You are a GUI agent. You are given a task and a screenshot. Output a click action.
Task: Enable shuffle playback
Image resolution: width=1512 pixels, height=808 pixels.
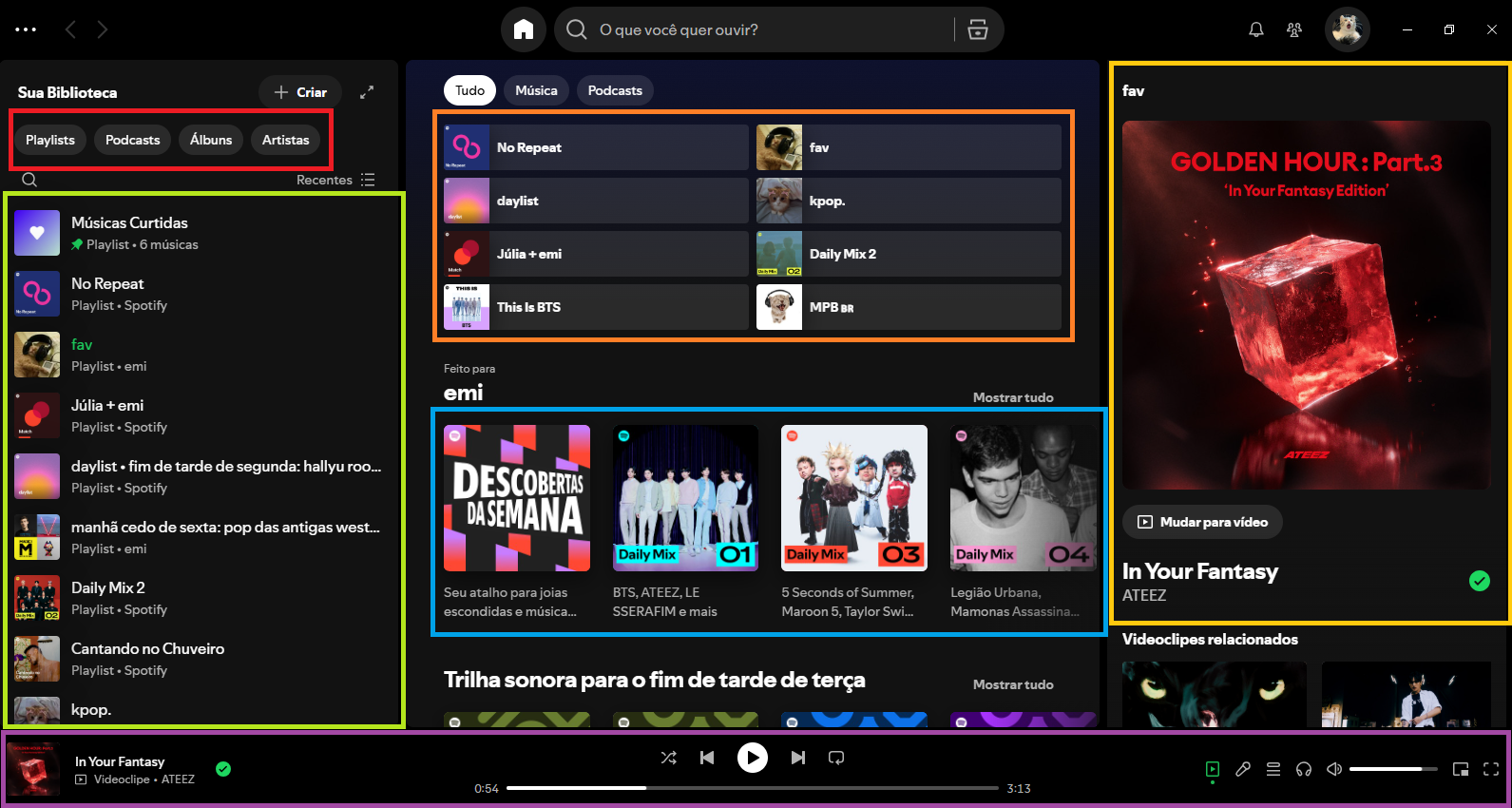[x=669, y=758]
